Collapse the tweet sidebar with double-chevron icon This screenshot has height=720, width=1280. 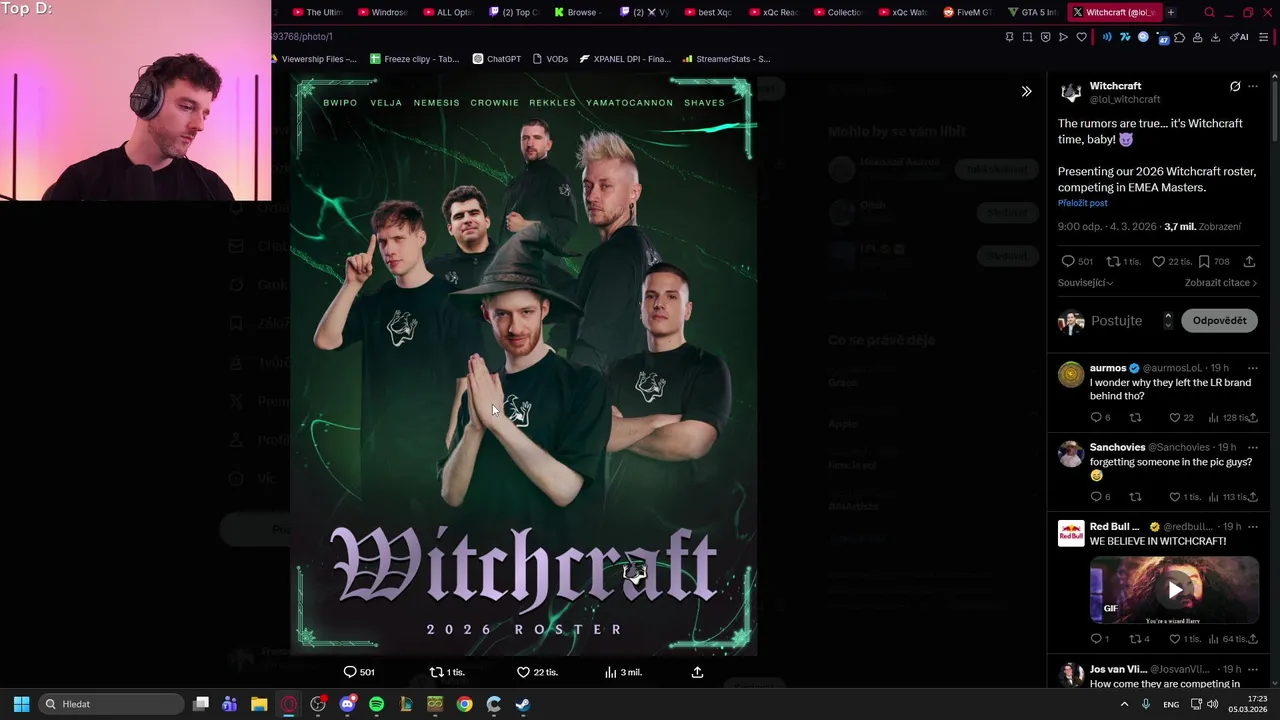(1026, 92)
